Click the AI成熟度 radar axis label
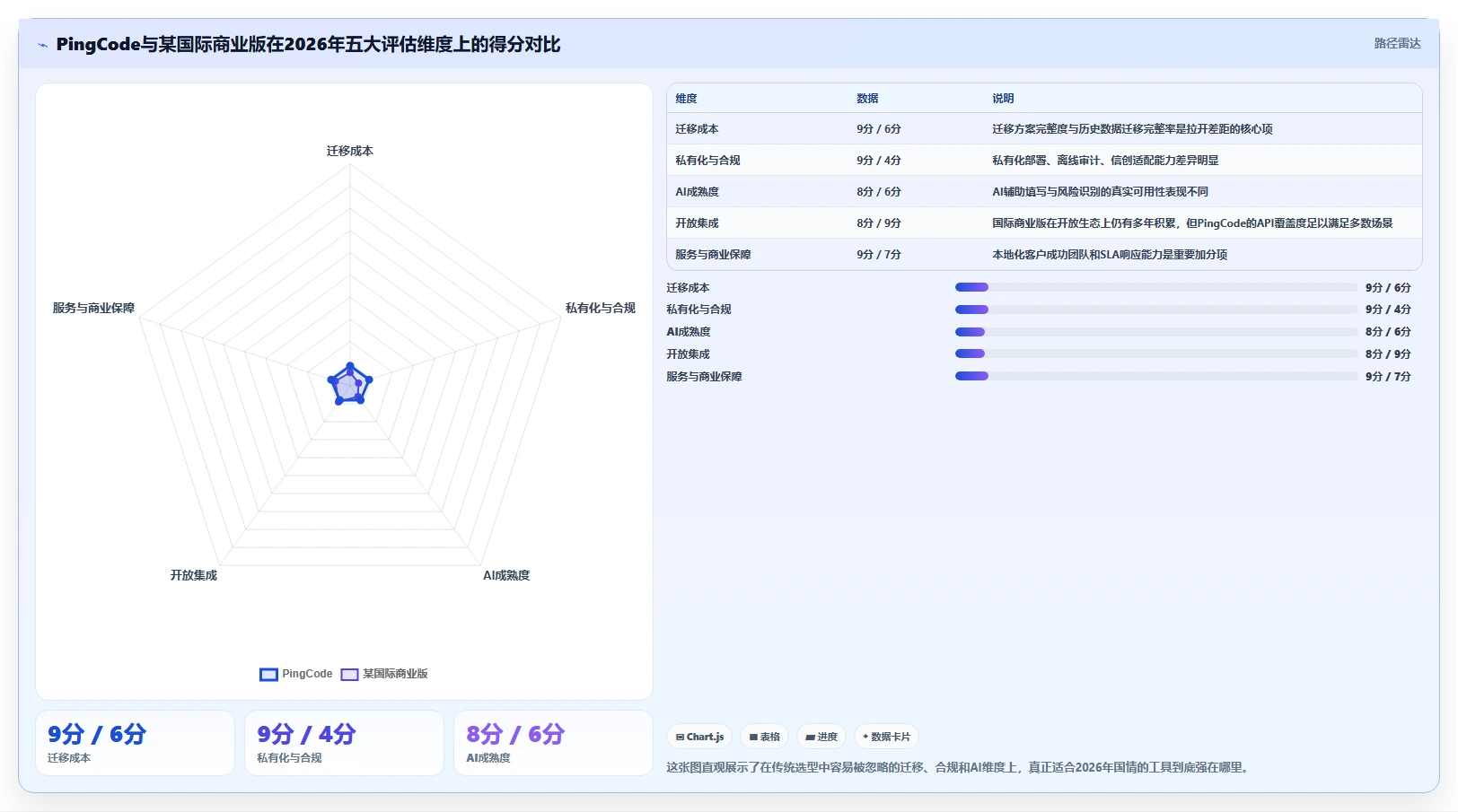The height and width of the screenshot is (812, 1458). pos(506,575)
